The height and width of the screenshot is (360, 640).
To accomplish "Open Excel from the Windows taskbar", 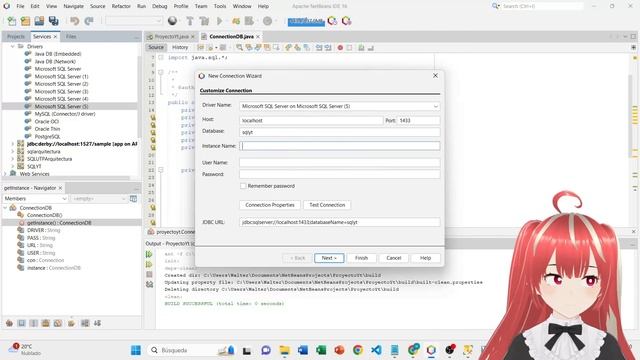I will pyautogui.click(x=321, y=350).
